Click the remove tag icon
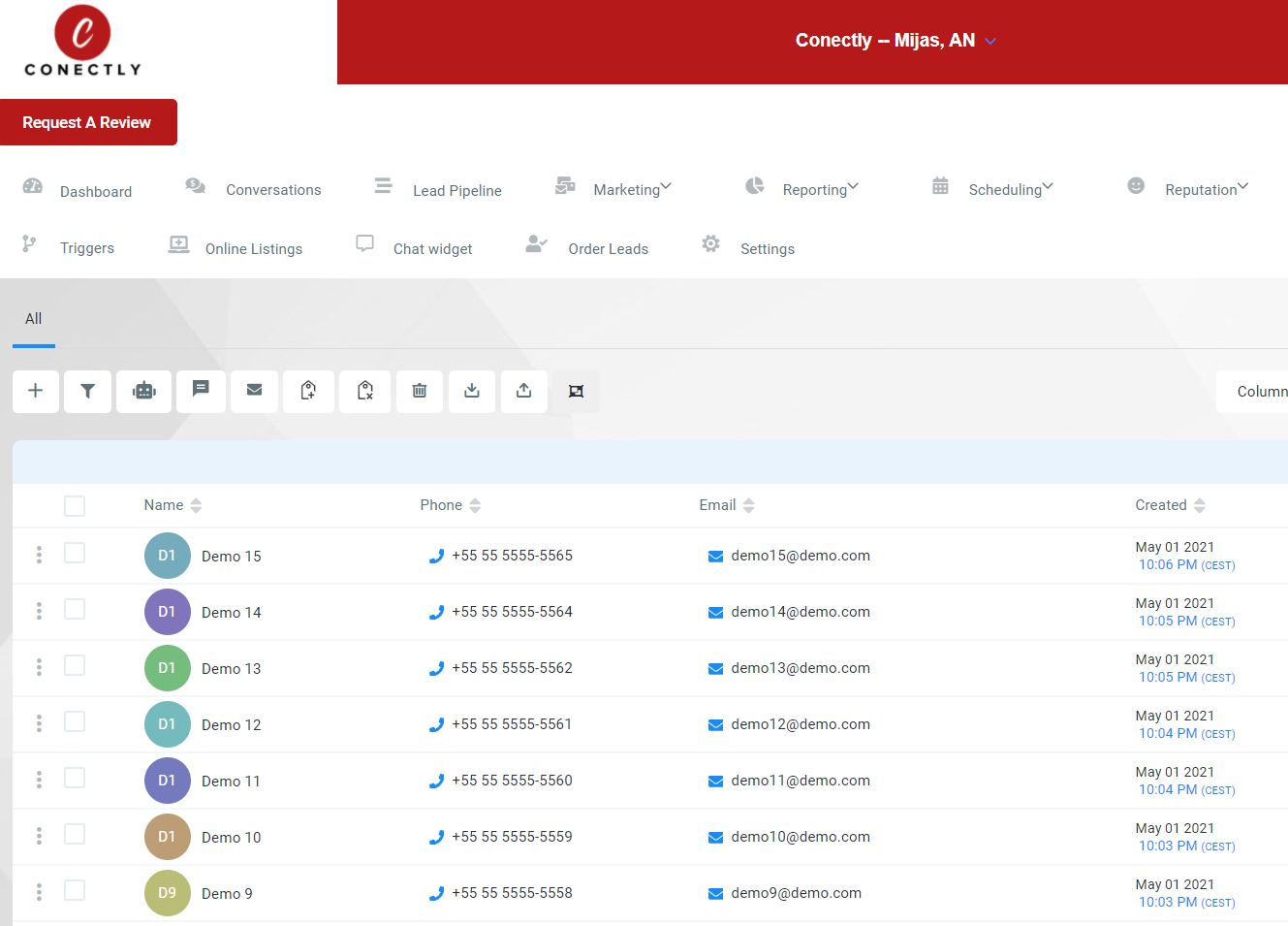The image size is (1288, 926). pos(364,391)
